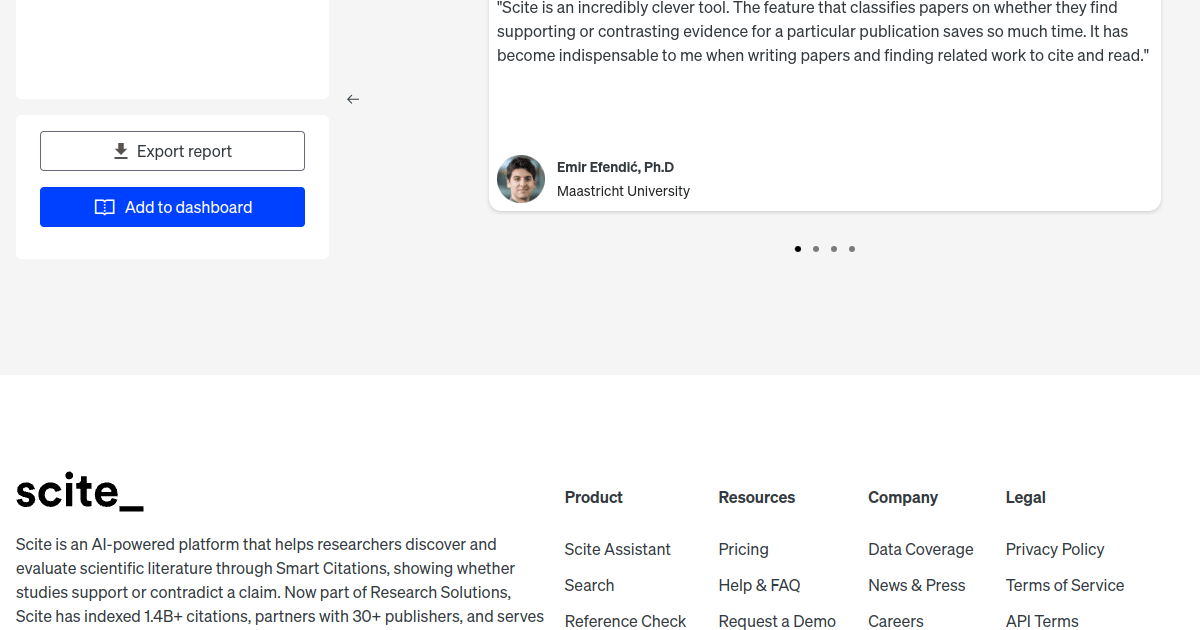
Task: Click the download icon in Export report
Action: pyautogui.click(x=121, y=151)
